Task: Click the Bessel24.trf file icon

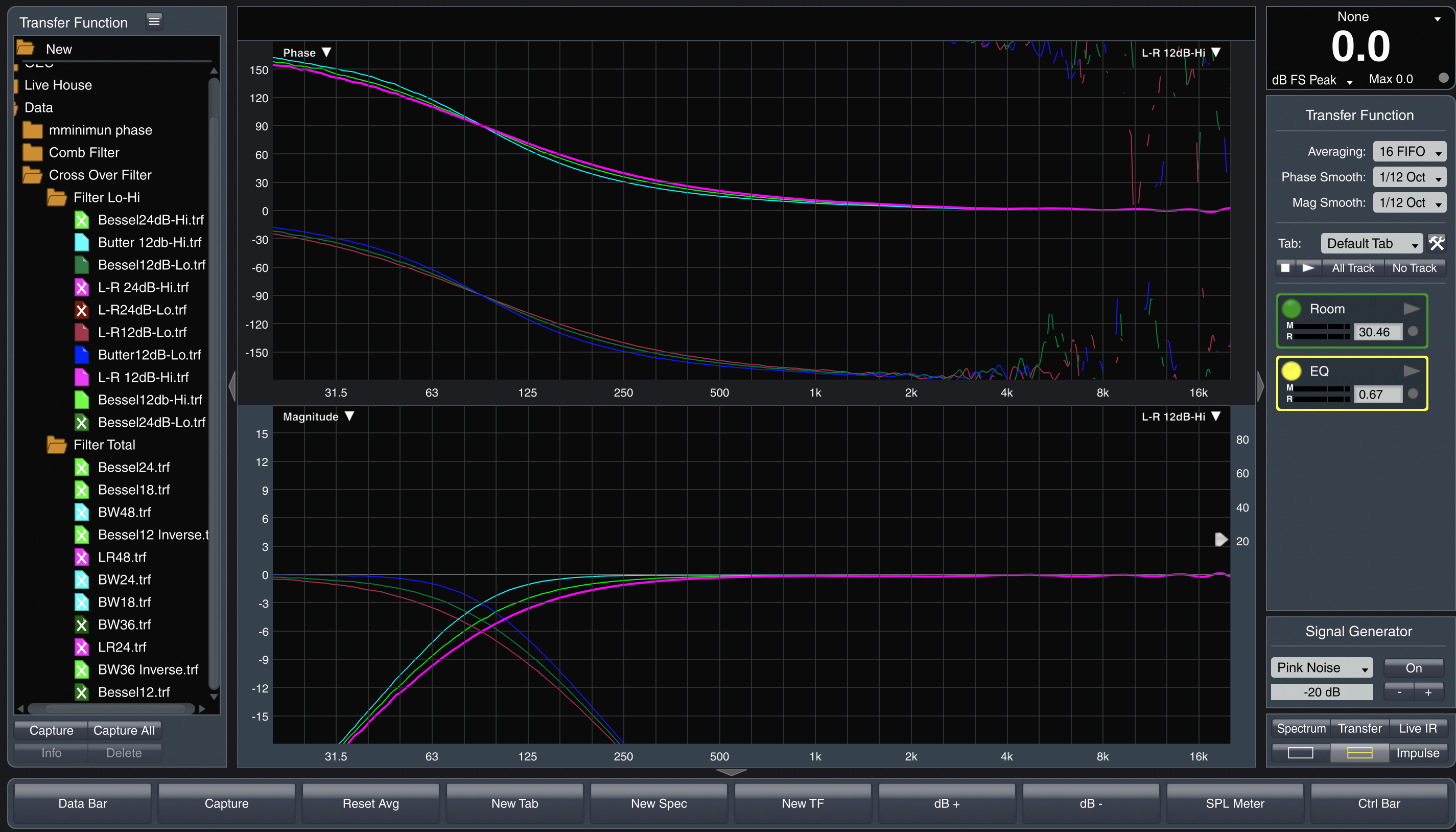Action: [82, 468]
